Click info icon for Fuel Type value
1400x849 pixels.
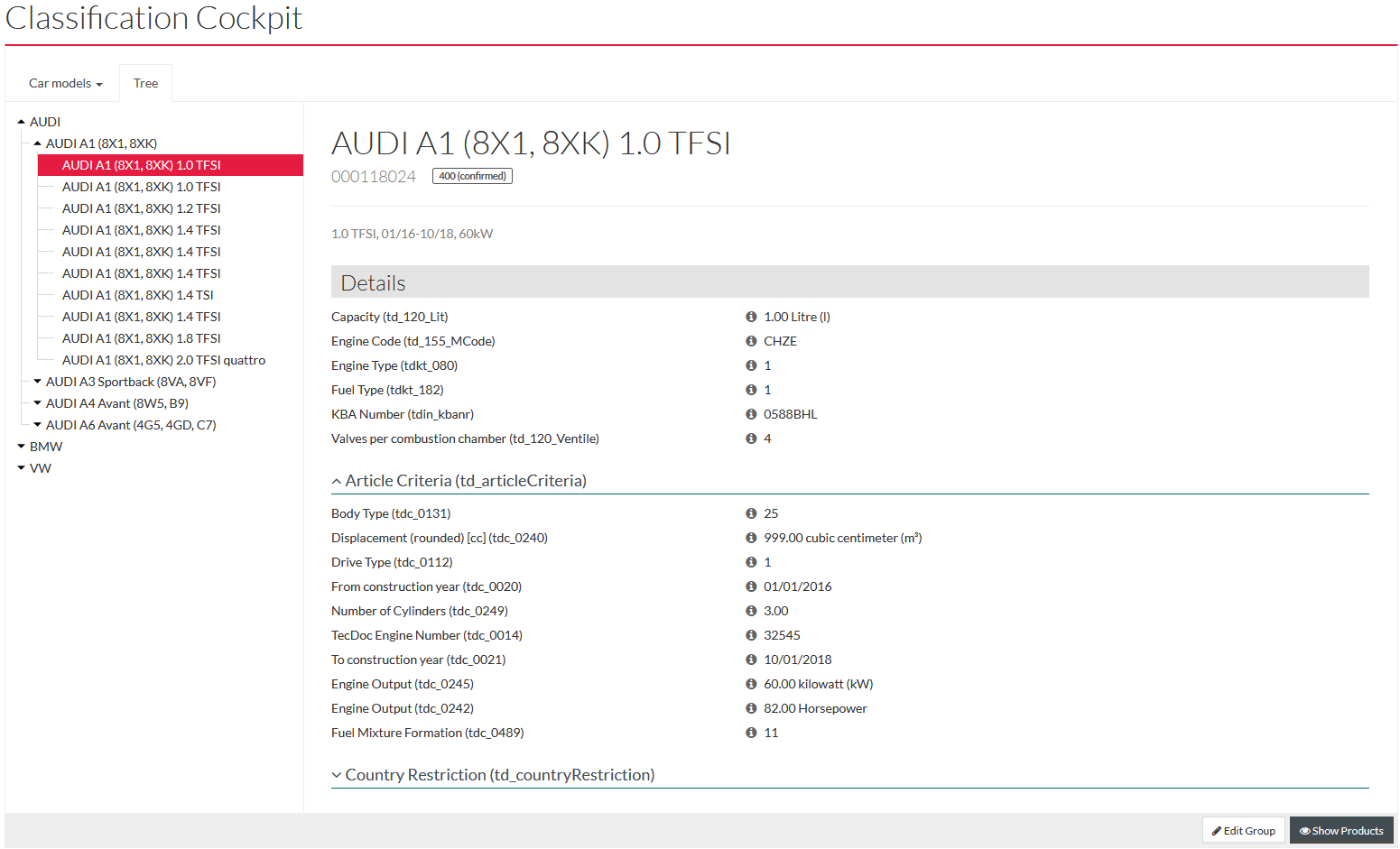[x=751, y=390]
